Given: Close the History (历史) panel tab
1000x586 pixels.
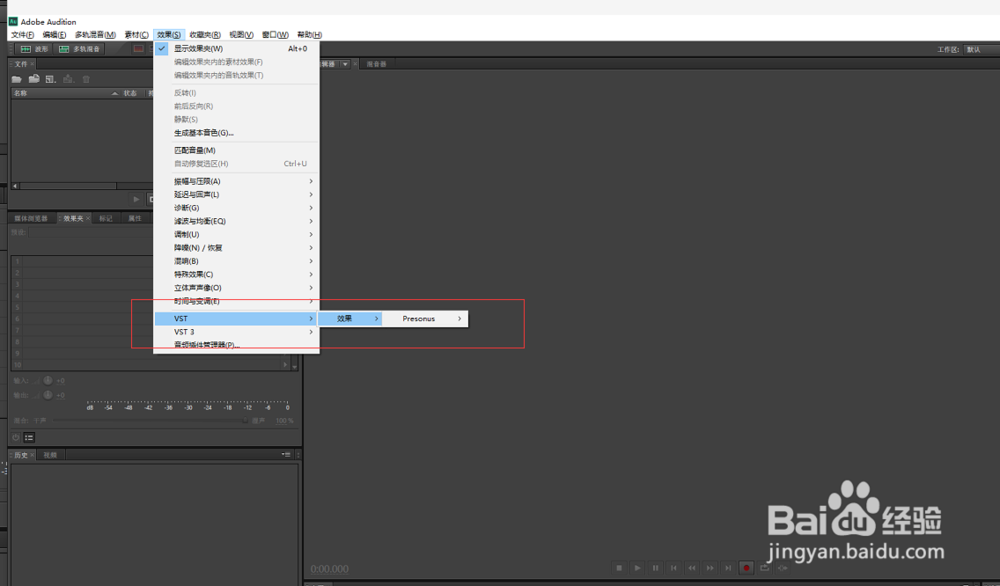Looking at the screenshot, I should 33,455.
